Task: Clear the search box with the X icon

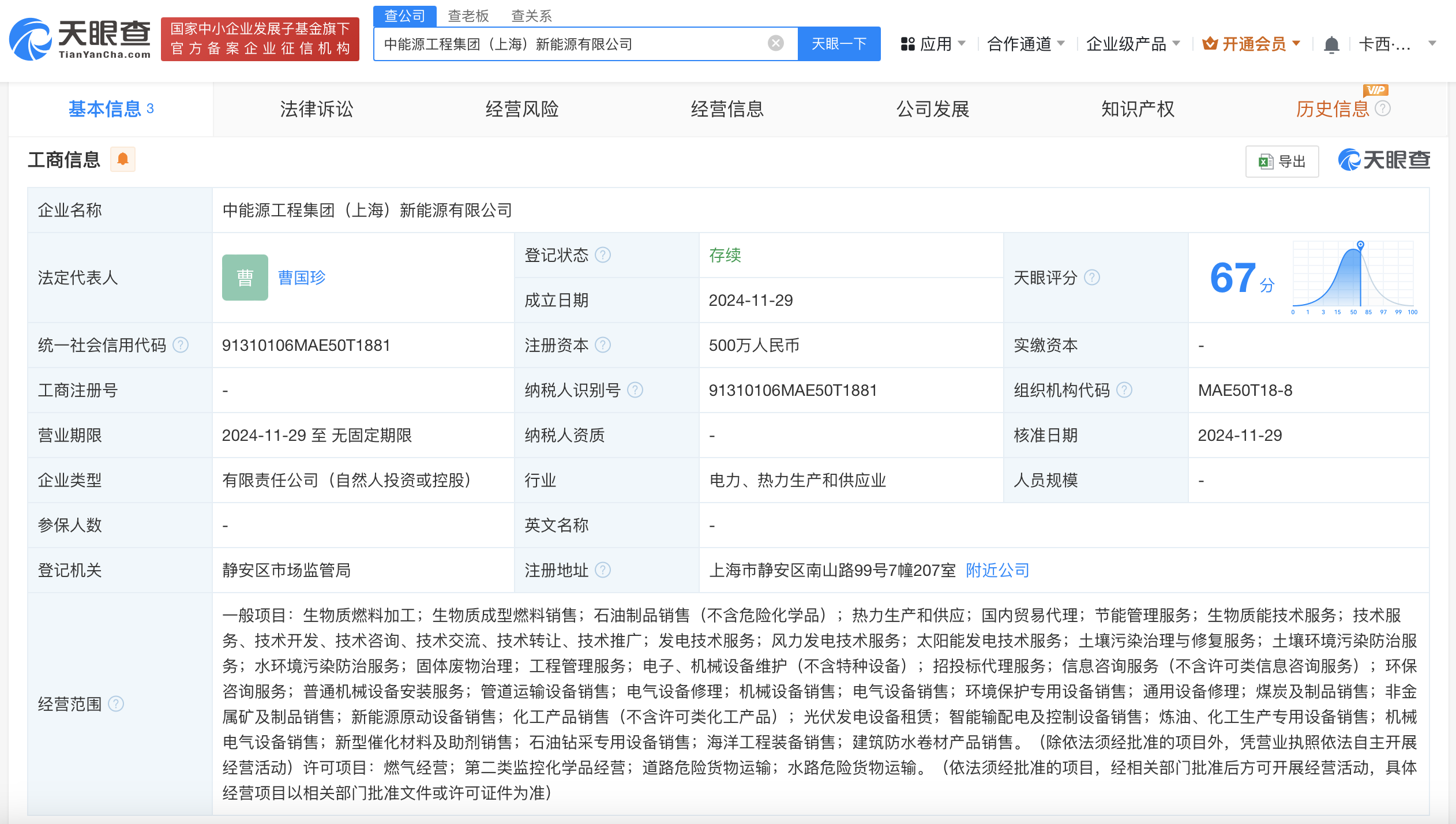Action: coord(775,43)
